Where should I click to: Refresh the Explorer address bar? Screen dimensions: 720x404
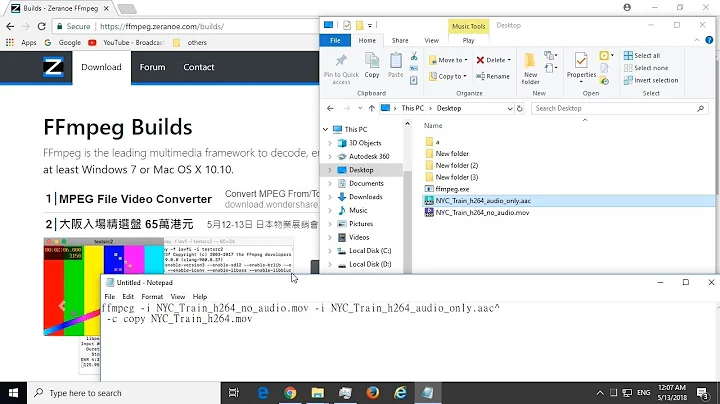click(520, 108)
